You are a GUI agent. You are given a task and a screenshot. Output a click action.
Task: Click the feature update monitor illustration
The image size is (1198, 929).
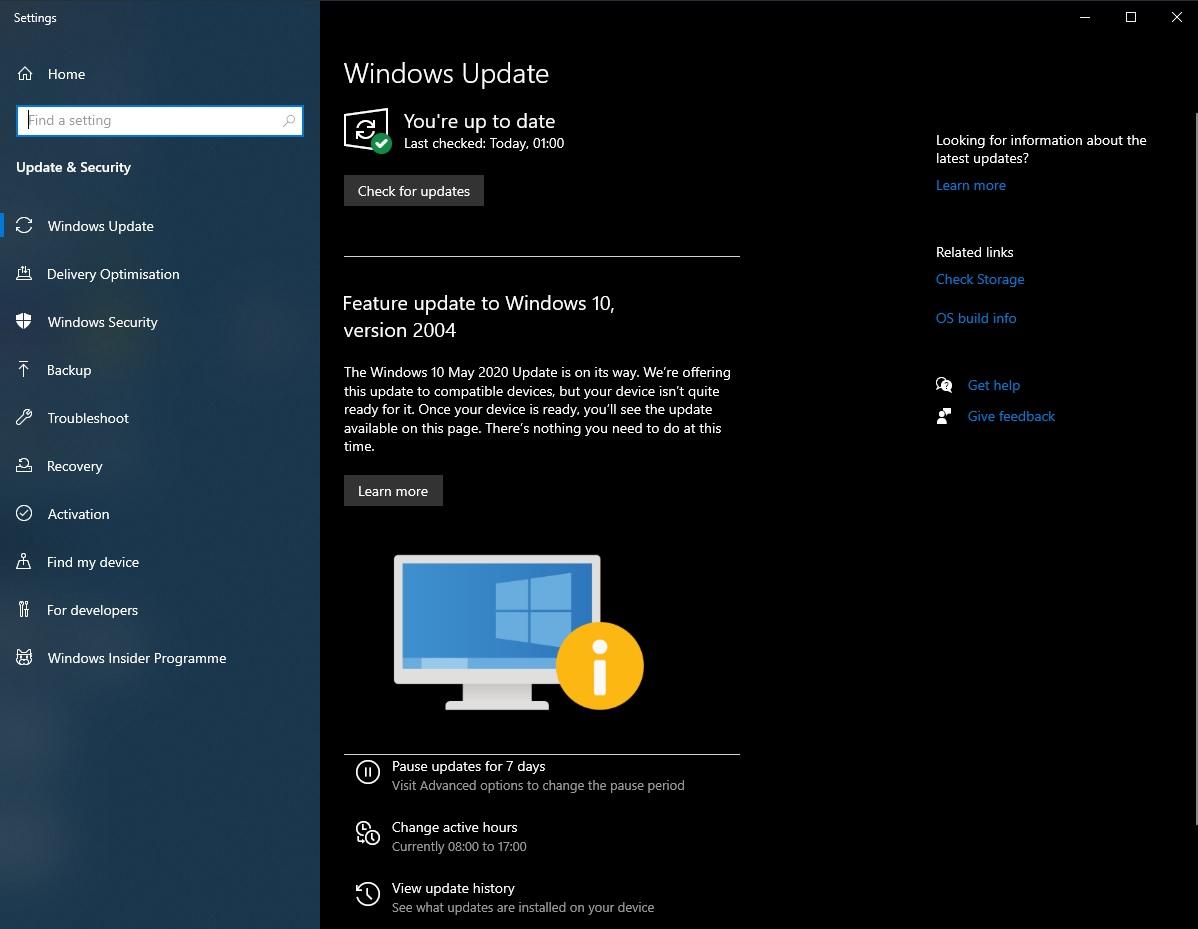(519, 633)
